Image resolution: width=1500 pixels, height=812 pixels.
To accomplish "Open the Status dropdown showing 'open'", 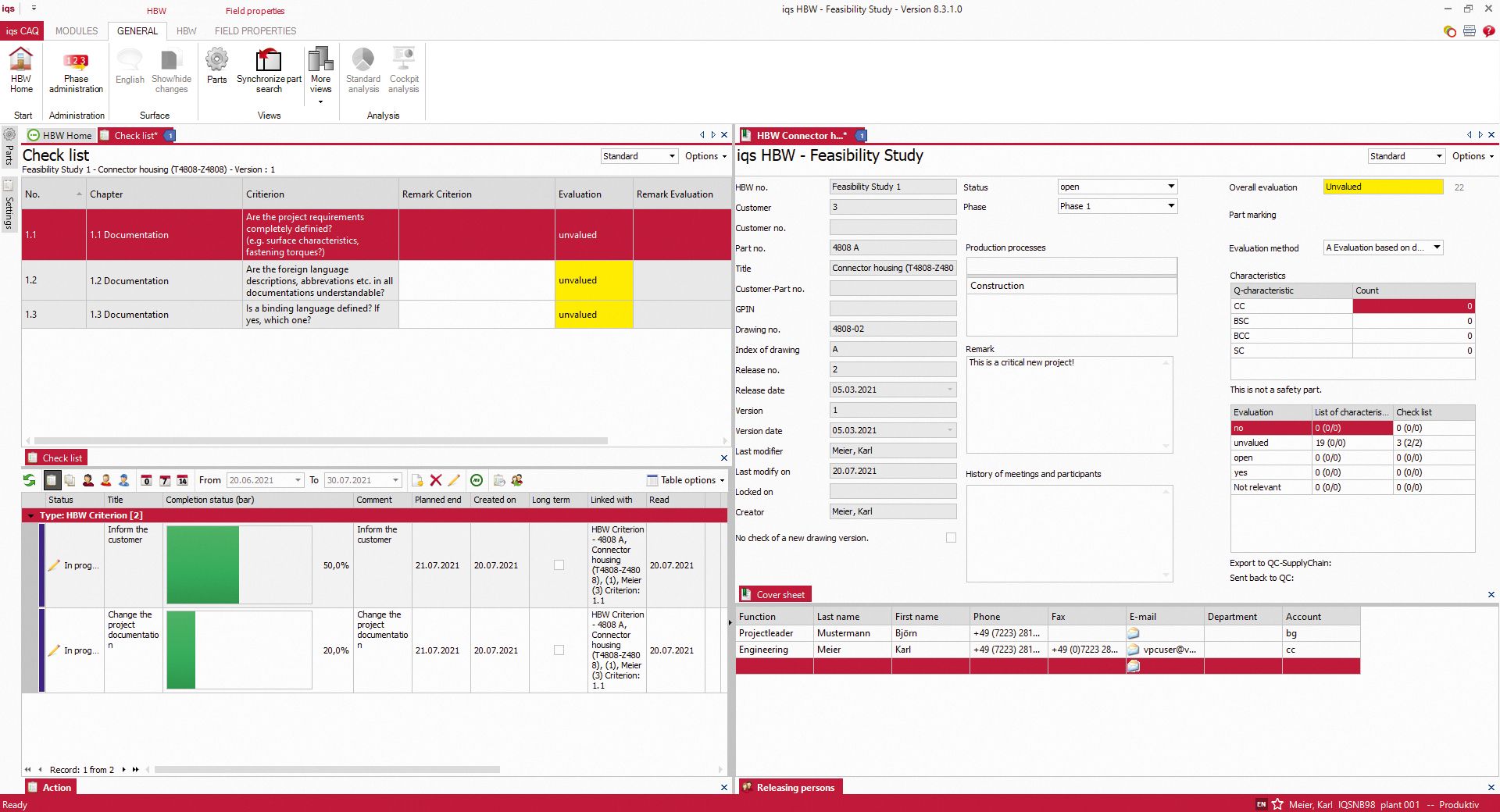I will 1170,187.
